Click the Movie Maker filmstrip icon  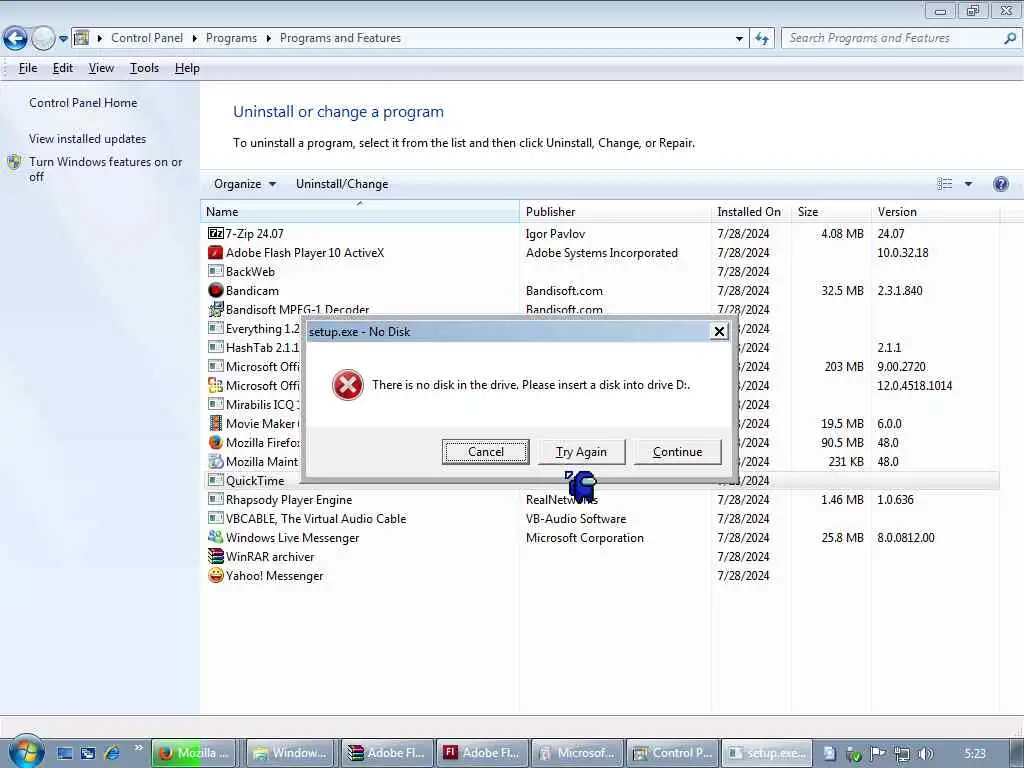click(x=216, y=423)
